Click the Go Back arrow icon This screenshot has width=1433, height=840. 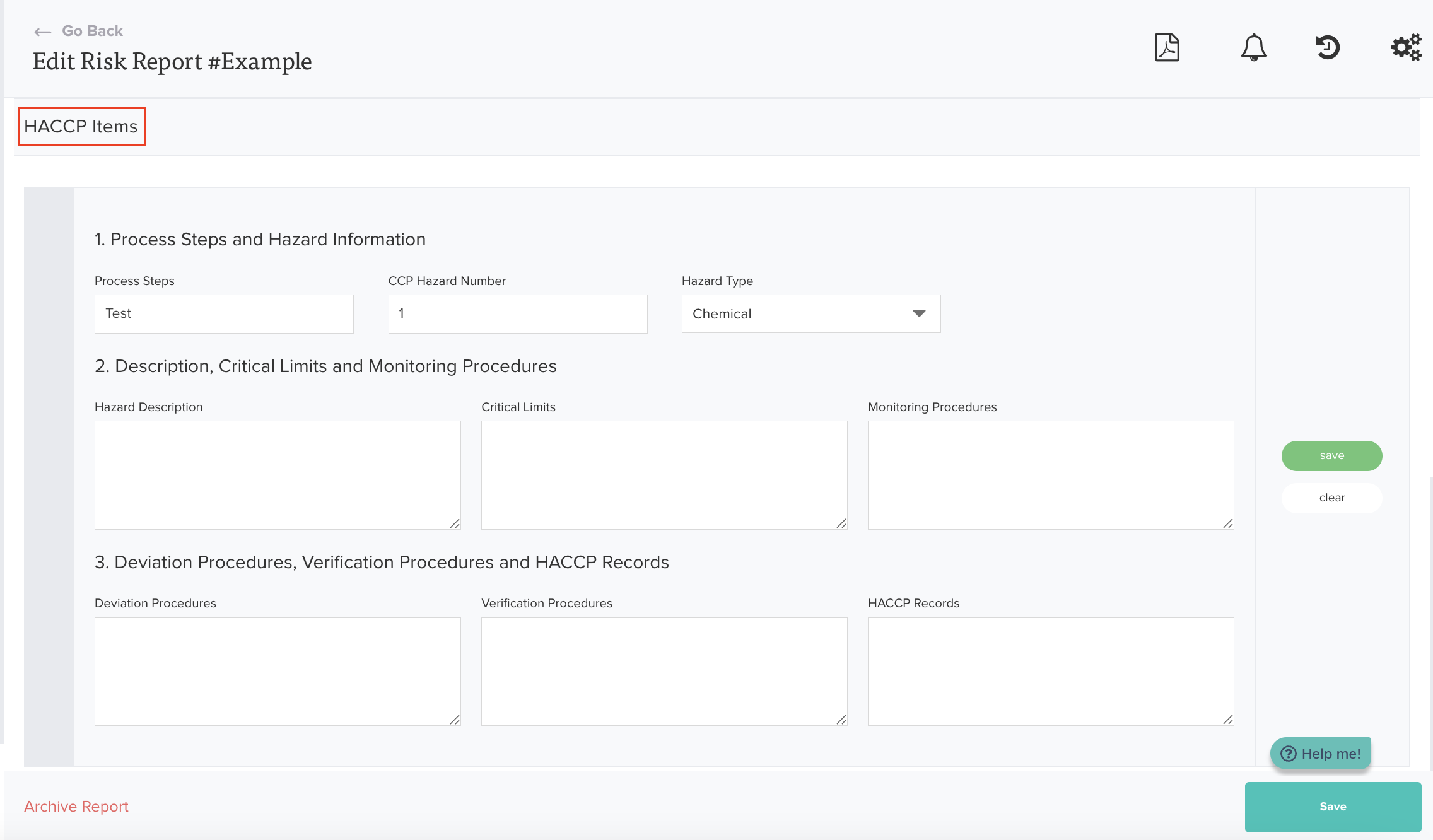coord(42,32)
